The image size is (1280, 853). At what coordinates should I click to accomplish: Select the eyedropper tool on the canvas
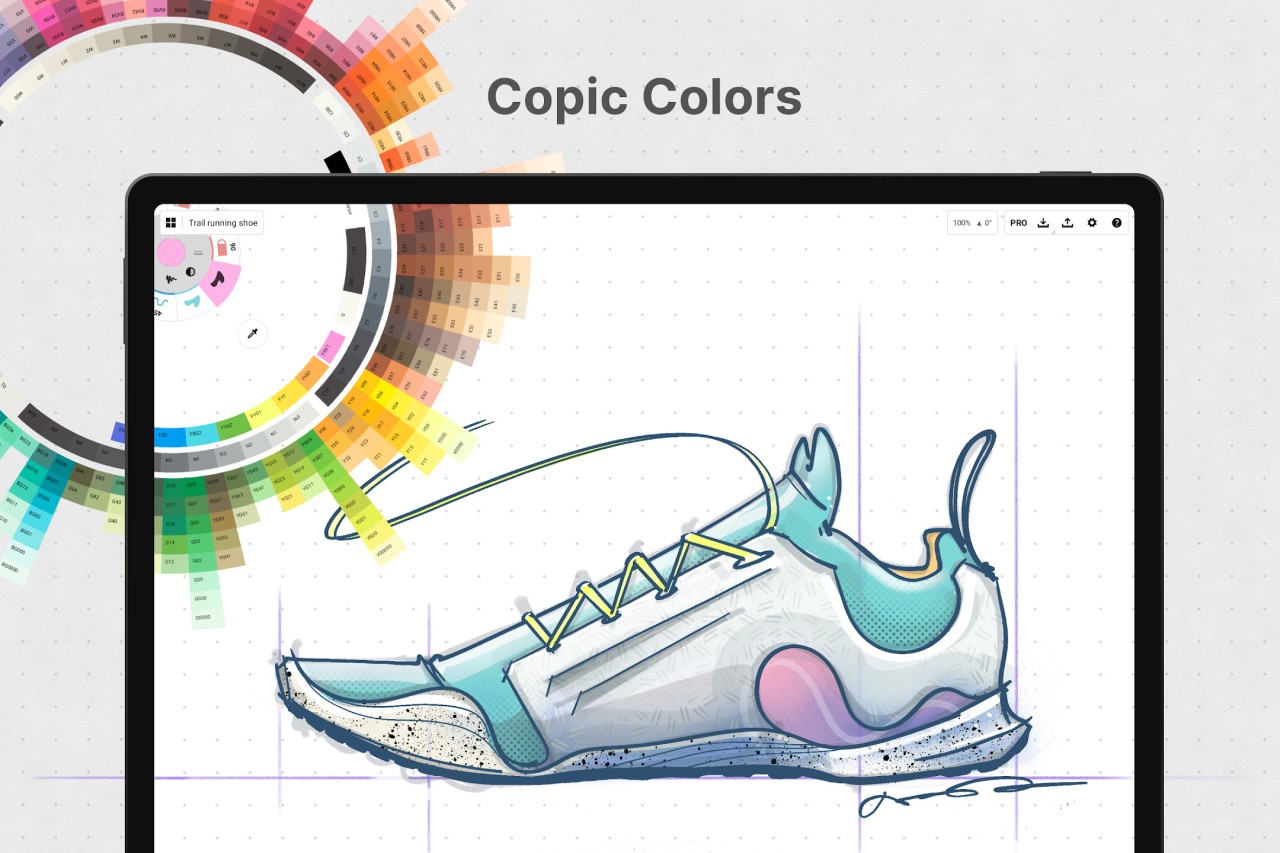252,334
